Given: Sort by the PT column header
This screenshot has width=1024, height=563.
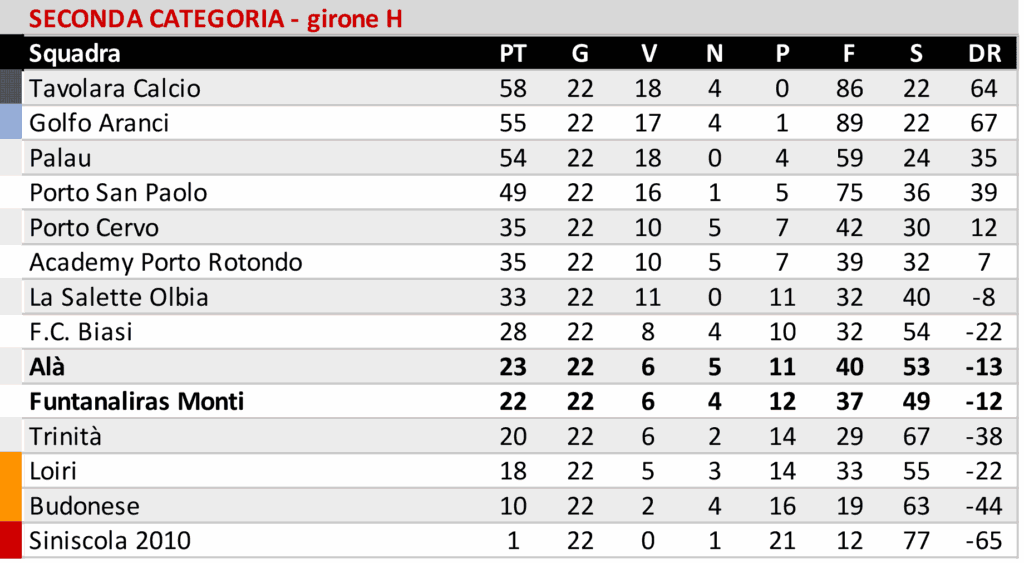Looking at the screenshot, I should point(512,54).
